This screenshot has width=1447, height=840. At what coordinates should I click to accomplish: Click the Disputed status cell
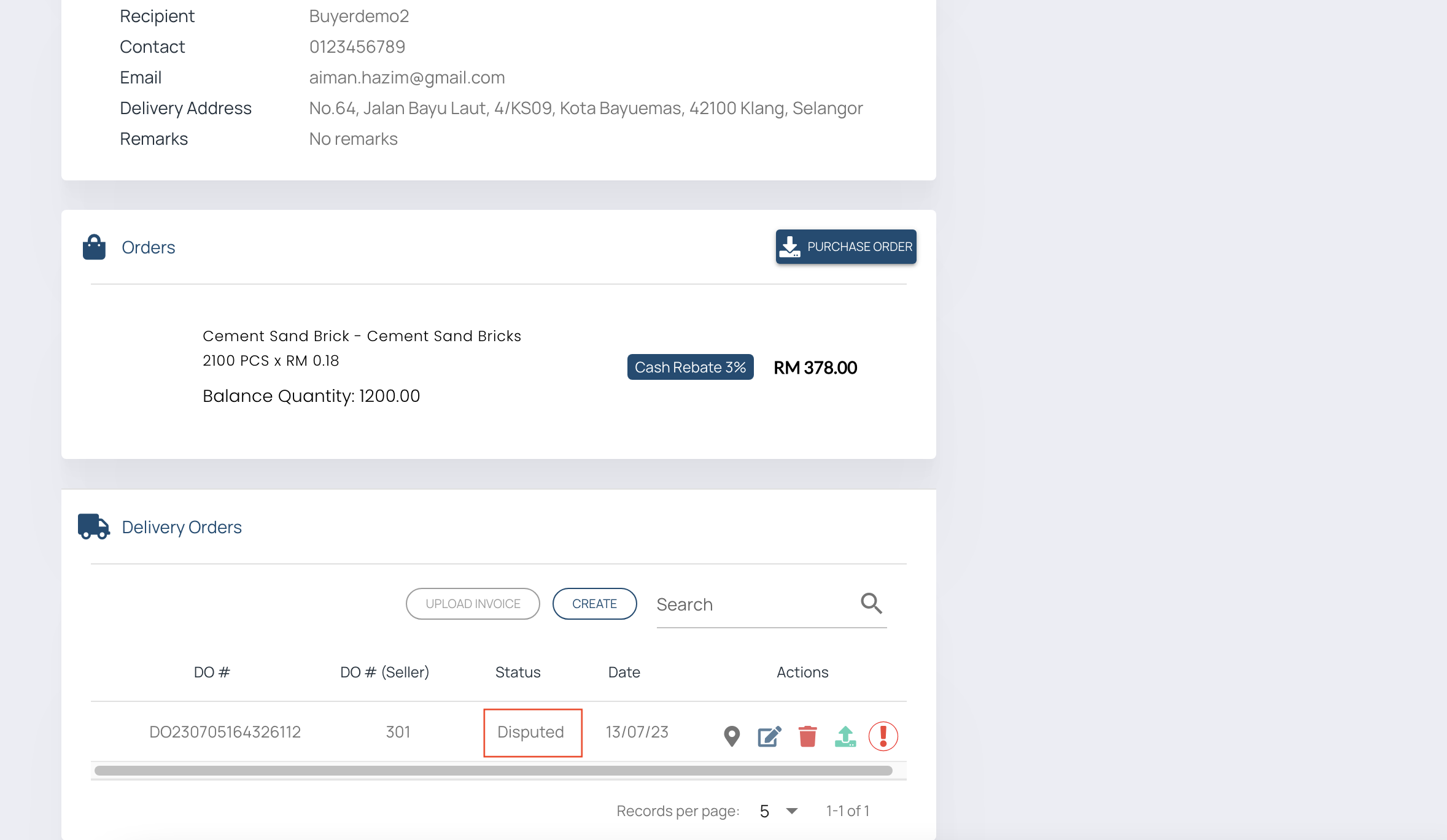(532, 732)
